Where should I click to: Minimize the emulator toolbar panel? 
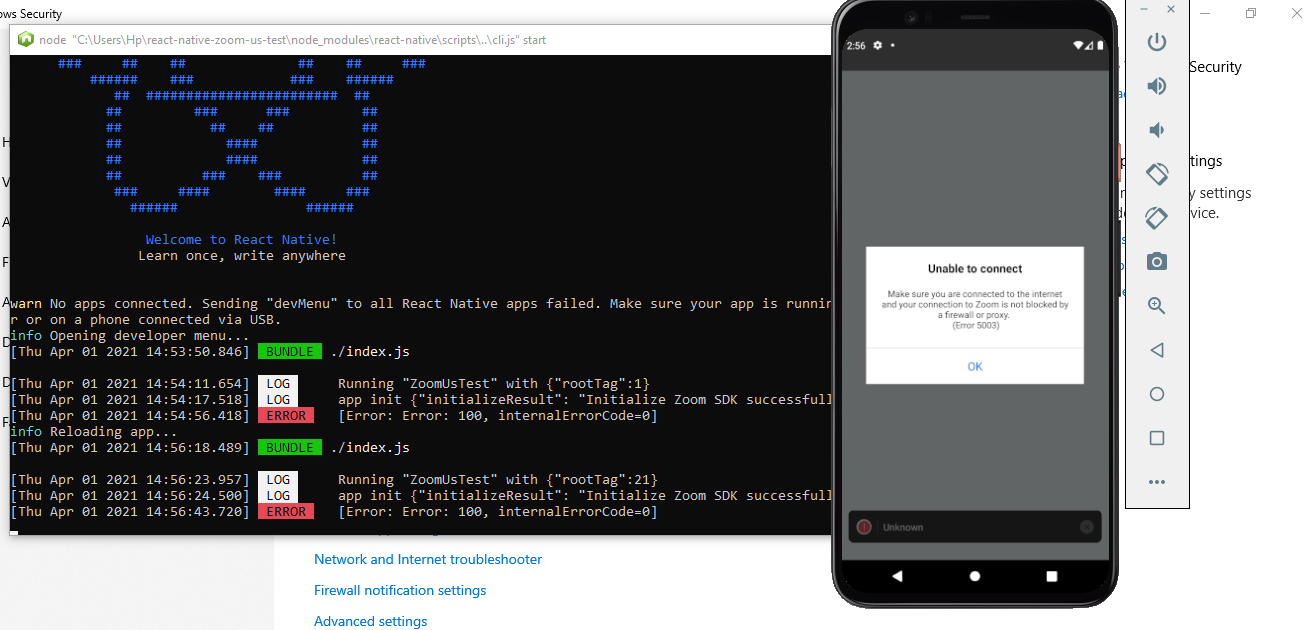click(x=1142, y=9)
